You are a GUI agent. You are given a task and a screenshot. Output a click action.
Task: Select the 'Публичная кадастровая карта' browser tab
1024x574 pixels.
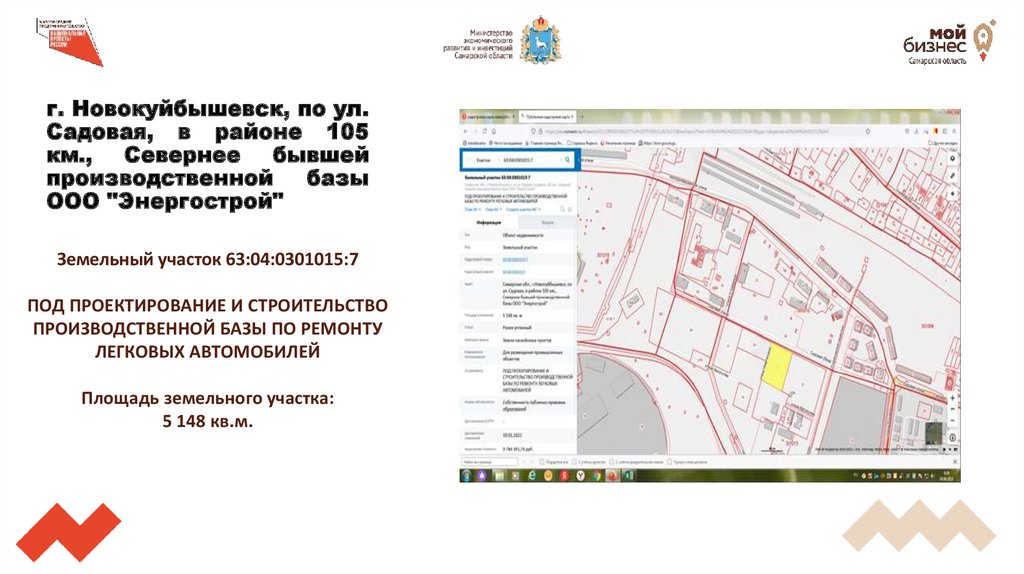[x=545, y=116]
